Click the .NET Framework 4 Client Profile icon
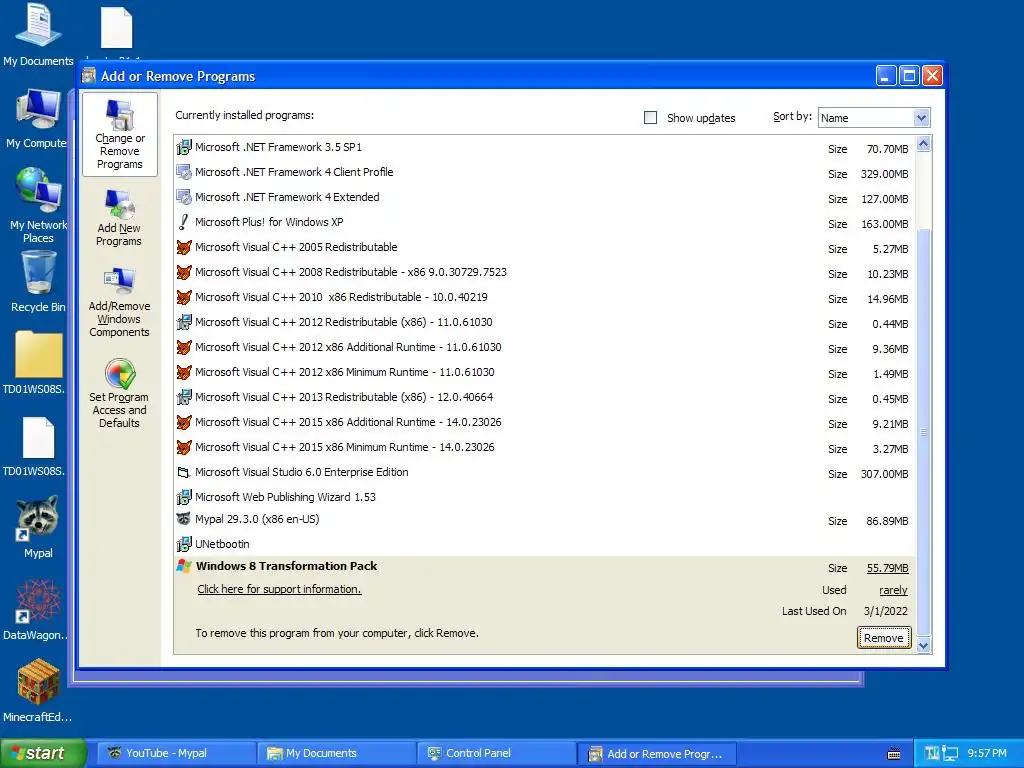 184,172
